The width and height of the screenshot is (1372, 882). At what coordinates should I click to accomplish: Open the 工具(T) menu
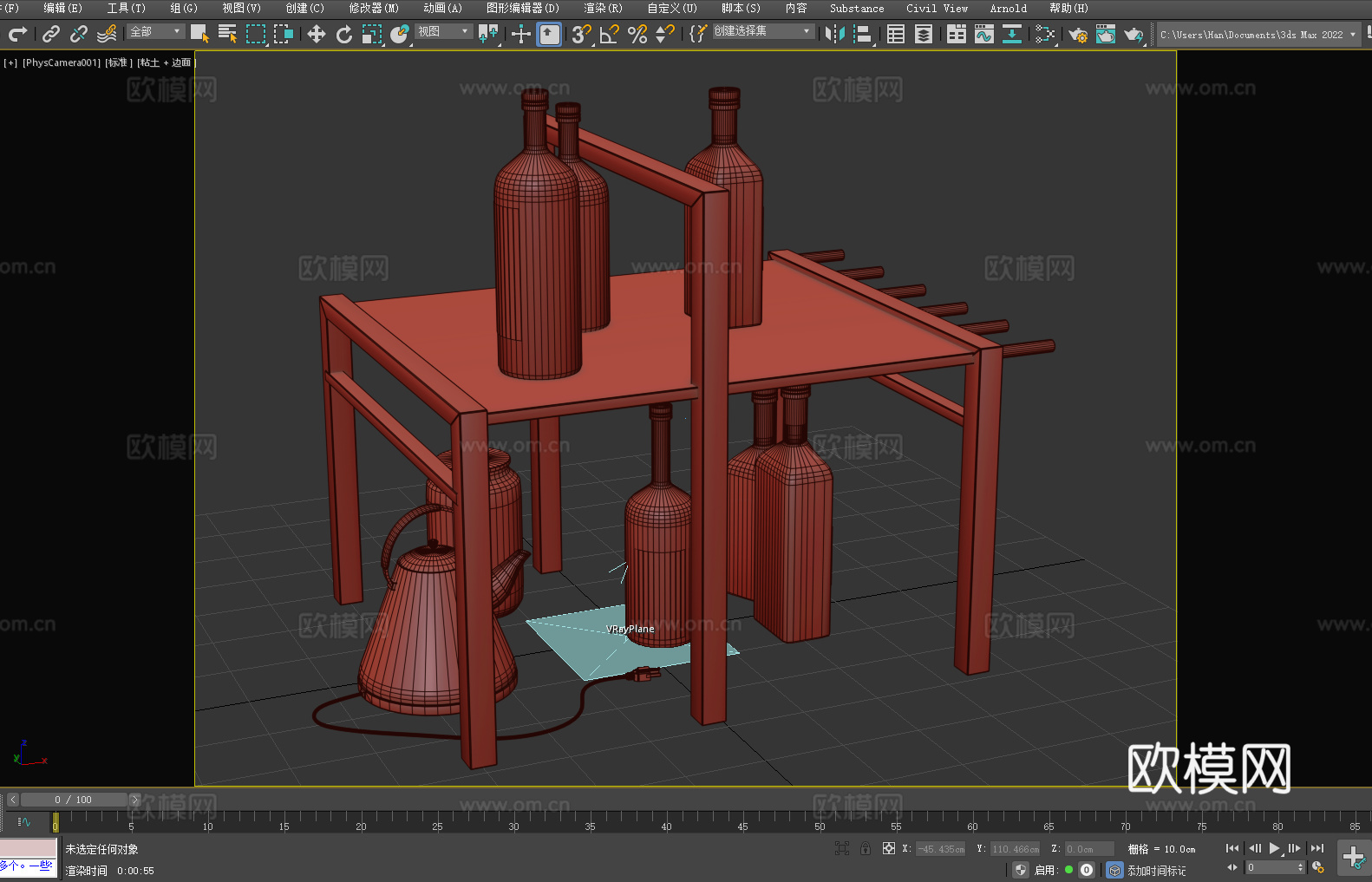click(x=126, y=8)
